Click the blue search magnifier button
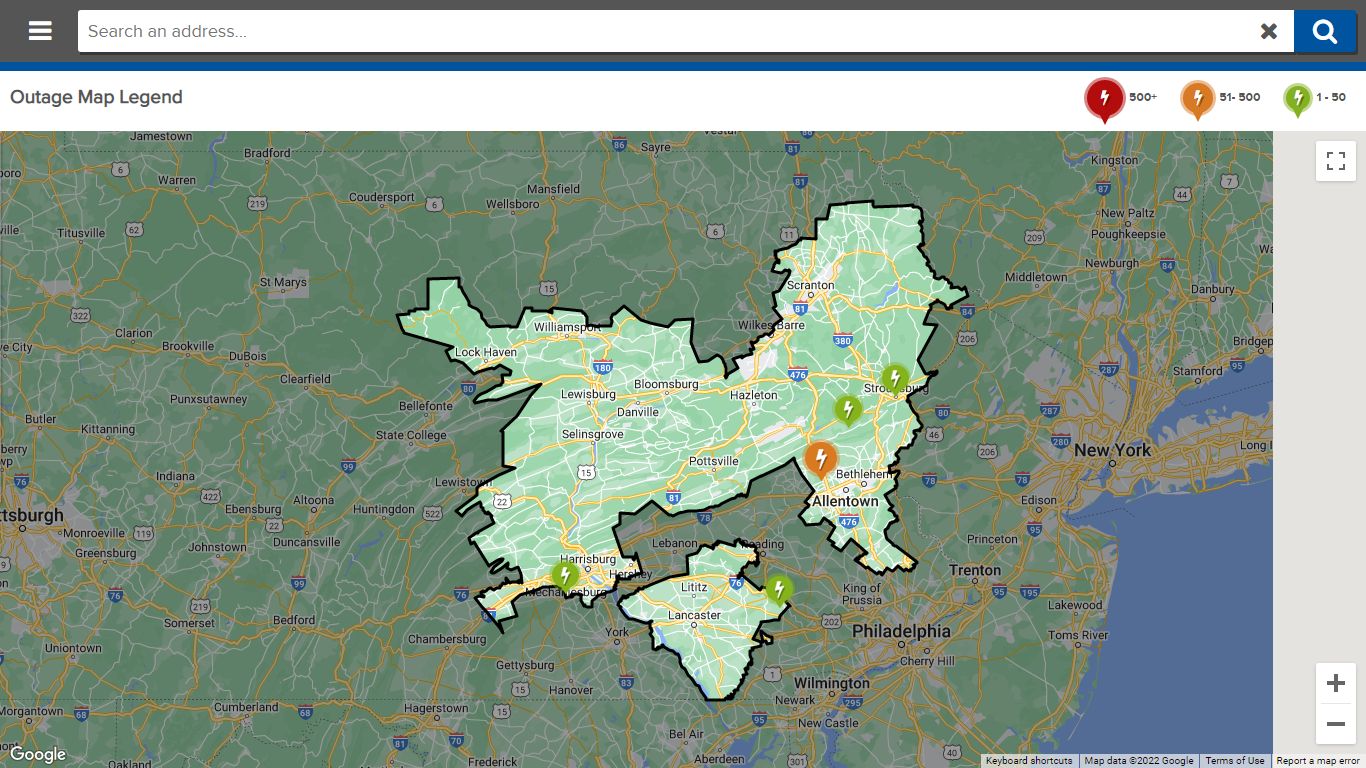The image size is (1366, 768). [x=1325, y=31]
